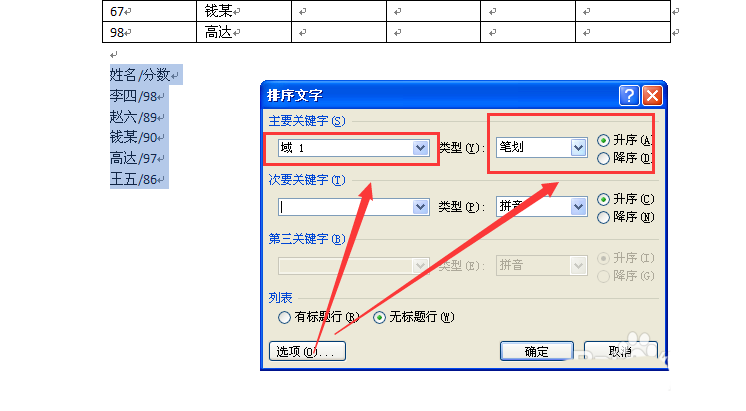Select 降序(D) for the main keyword
This screenshot has height=411, width=746.
603,158
